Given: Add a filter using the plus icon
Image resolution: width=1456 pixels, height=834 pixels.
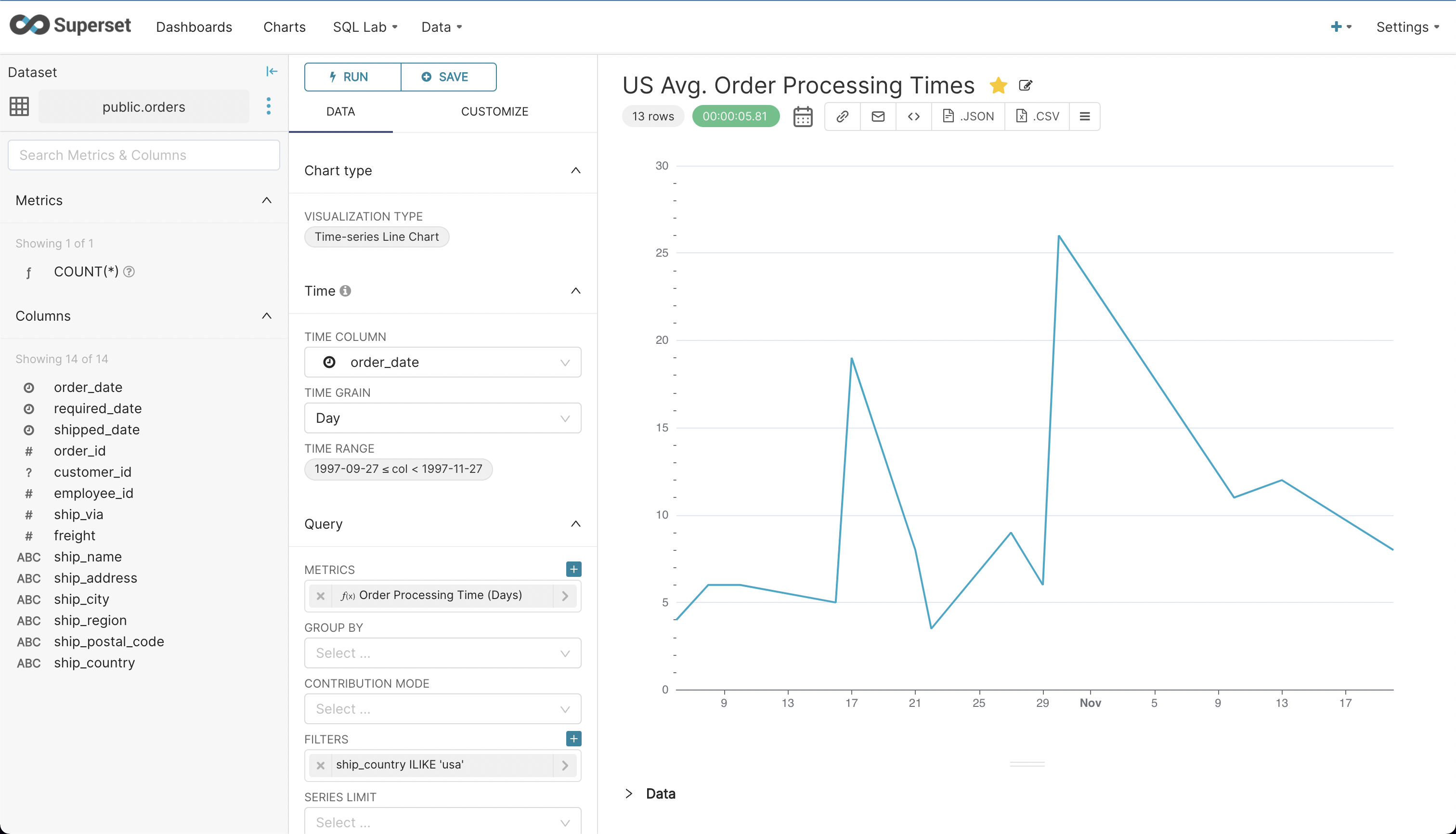Looking at the screenshot, I should point(573,738).
